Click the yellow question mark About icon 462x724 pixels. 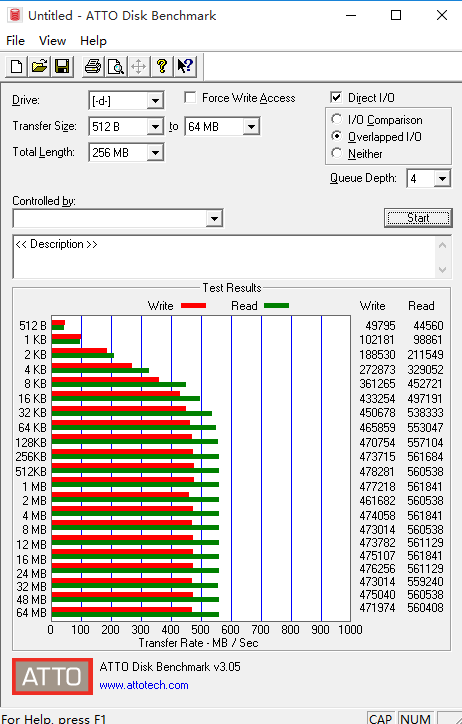click(x=162, y=67)
